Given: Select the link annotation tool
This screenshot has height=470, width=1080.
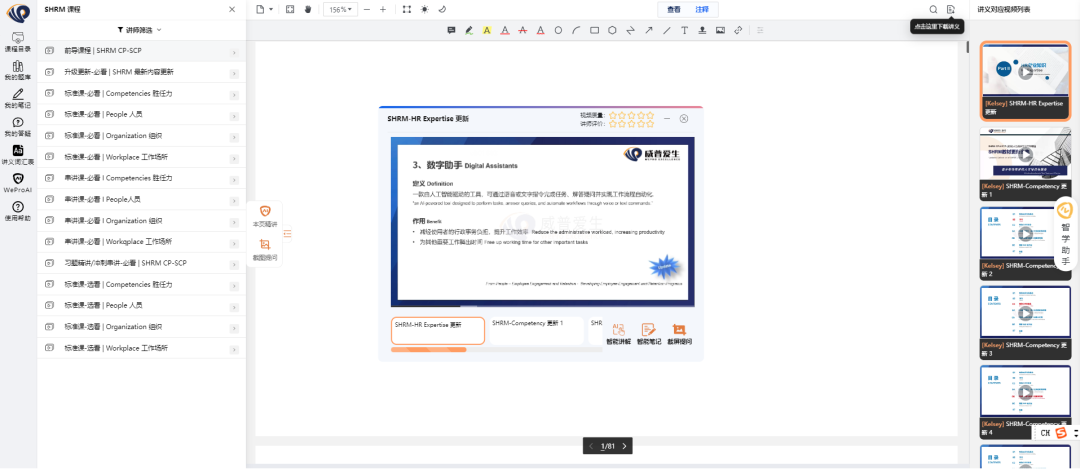Looking at the screenshot, I should pyautogui.click(x=738, y=30).
